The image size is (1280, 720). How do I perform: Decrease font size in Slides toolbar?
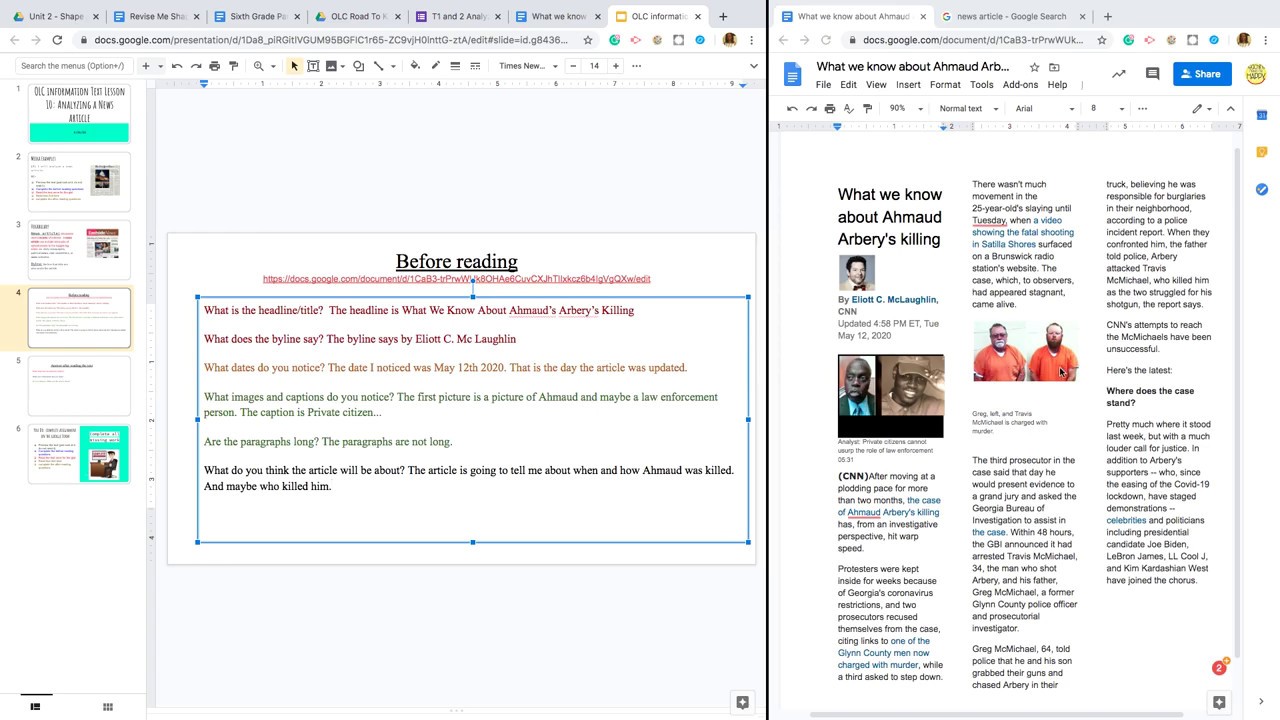coord(573,66)
